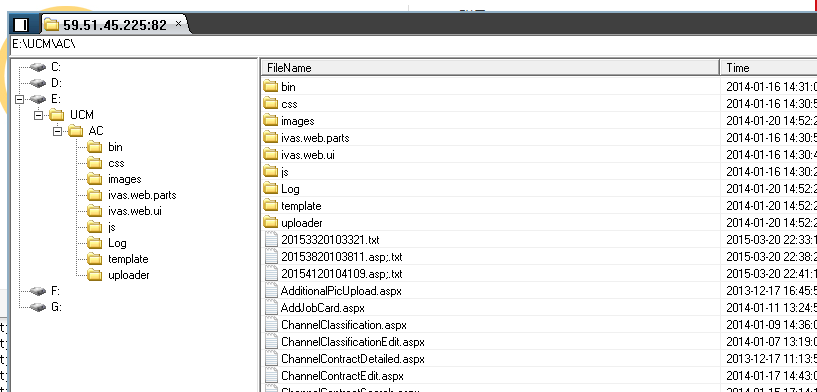Screen dimensions: 817x392
Task: Close the 59.51.45.225:82 tab
Action: click(178, 23)
